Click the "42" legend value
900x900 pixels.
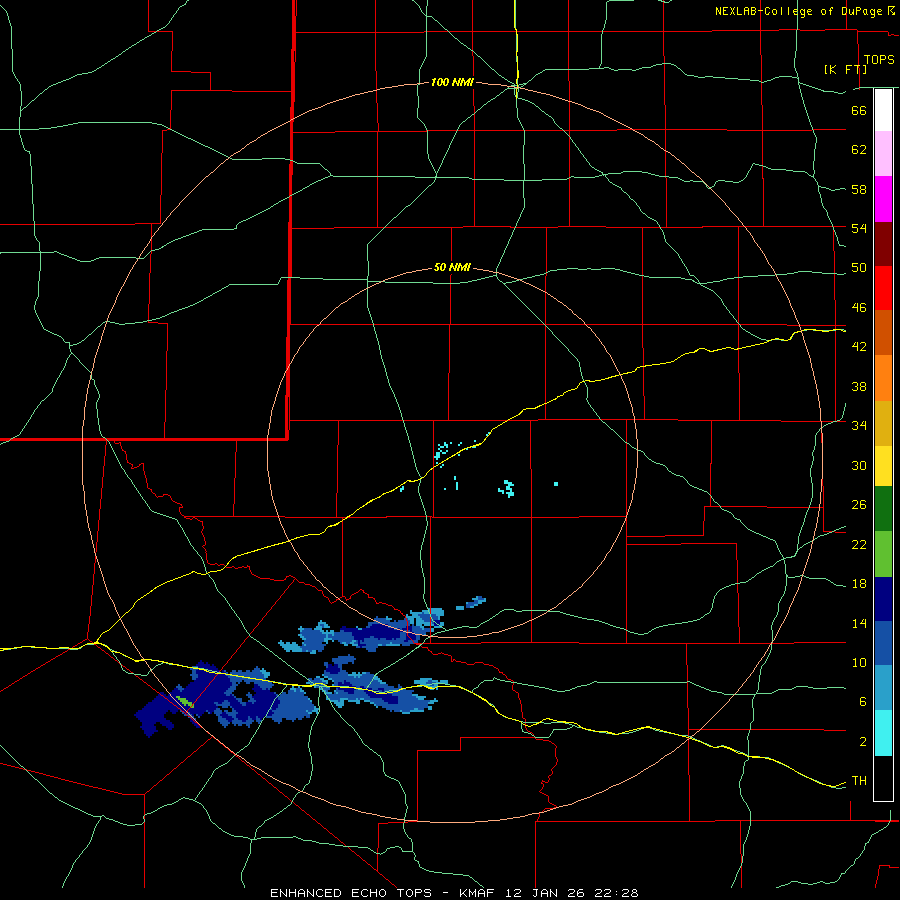pyautogui.click(x=859, y=347)
